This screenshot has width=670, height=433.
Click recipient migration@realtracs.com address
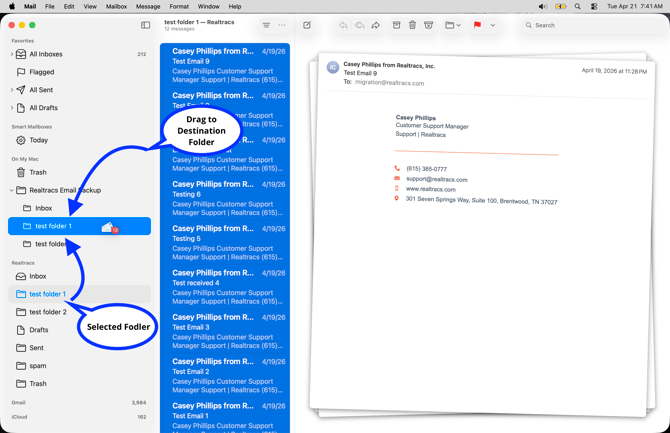390,83
